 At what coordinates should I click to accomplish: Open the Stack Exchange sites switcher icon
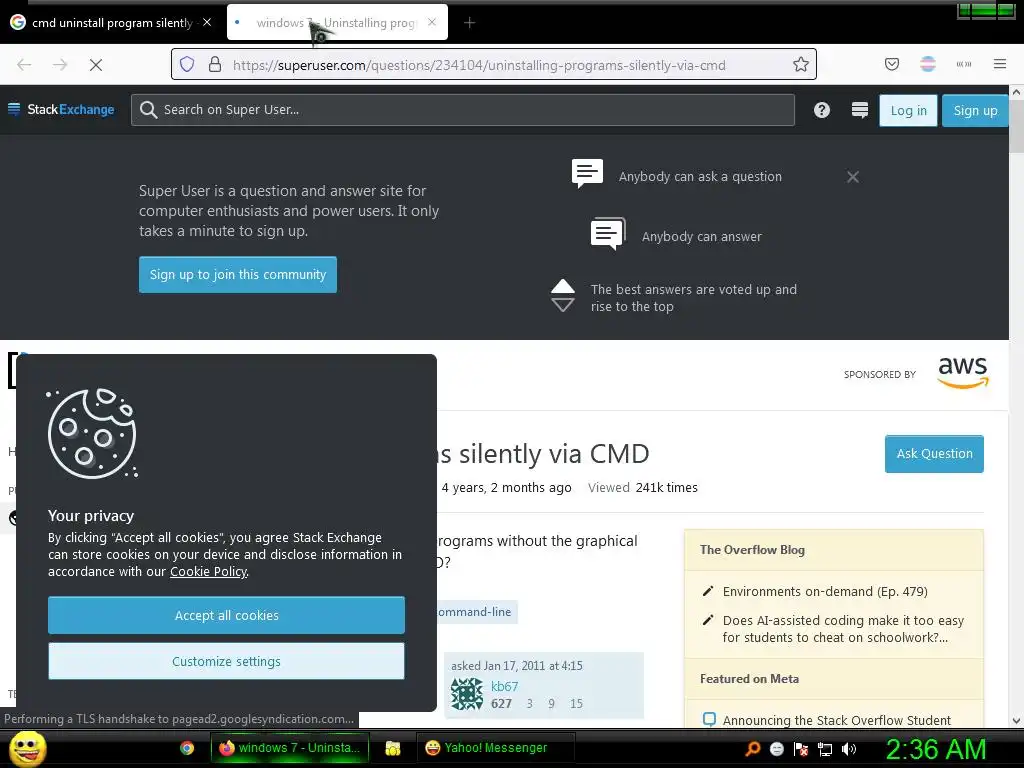[x=860, y=110]
